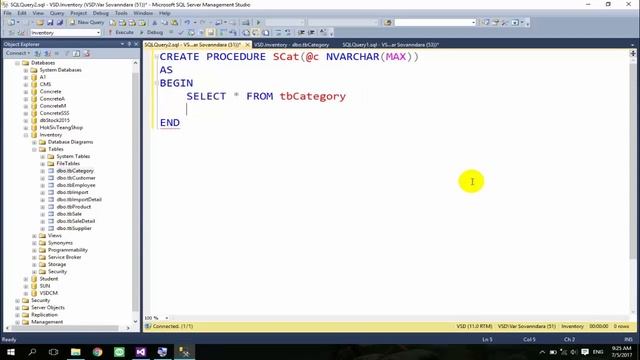Open the find combo box in the toolbar
This screenshot has width=640, height=360.
(x=435, y=22)
